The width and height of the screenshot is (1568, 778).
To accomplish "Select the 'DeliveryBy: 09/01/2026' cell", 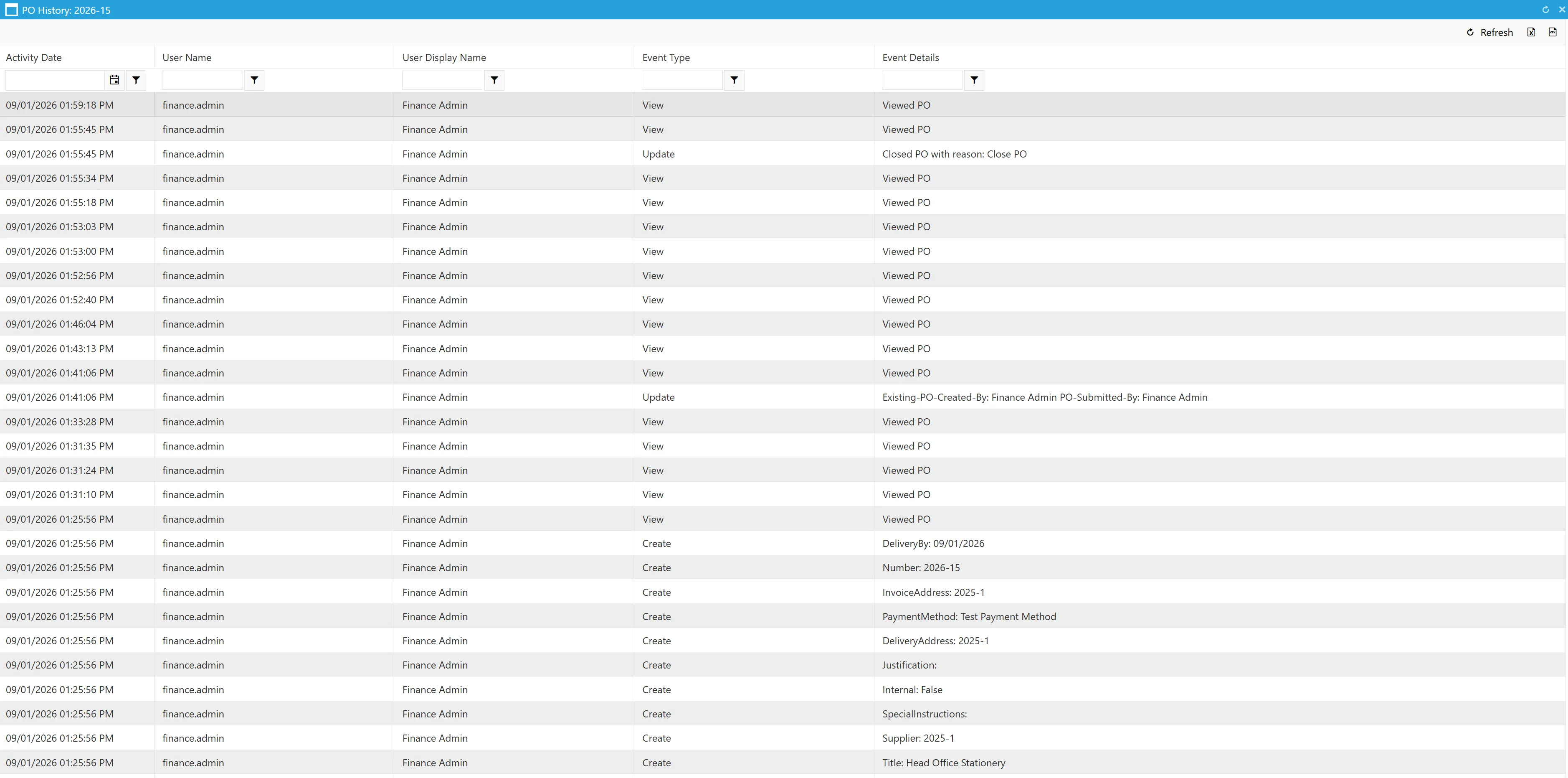I will [x=1220, y=544].
